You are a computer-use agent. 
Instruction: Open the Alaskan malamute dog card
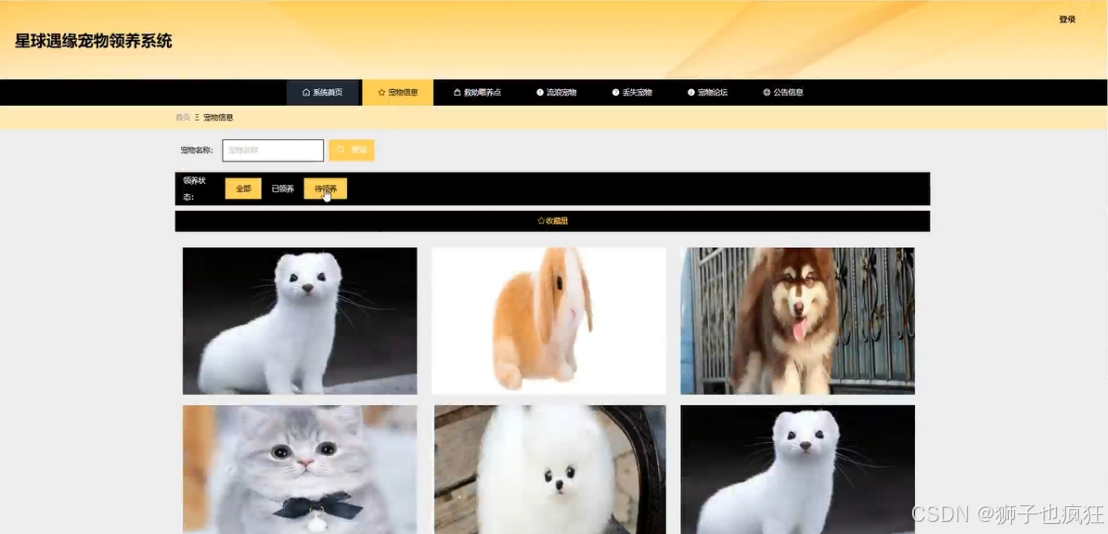(x=798, y=321)
